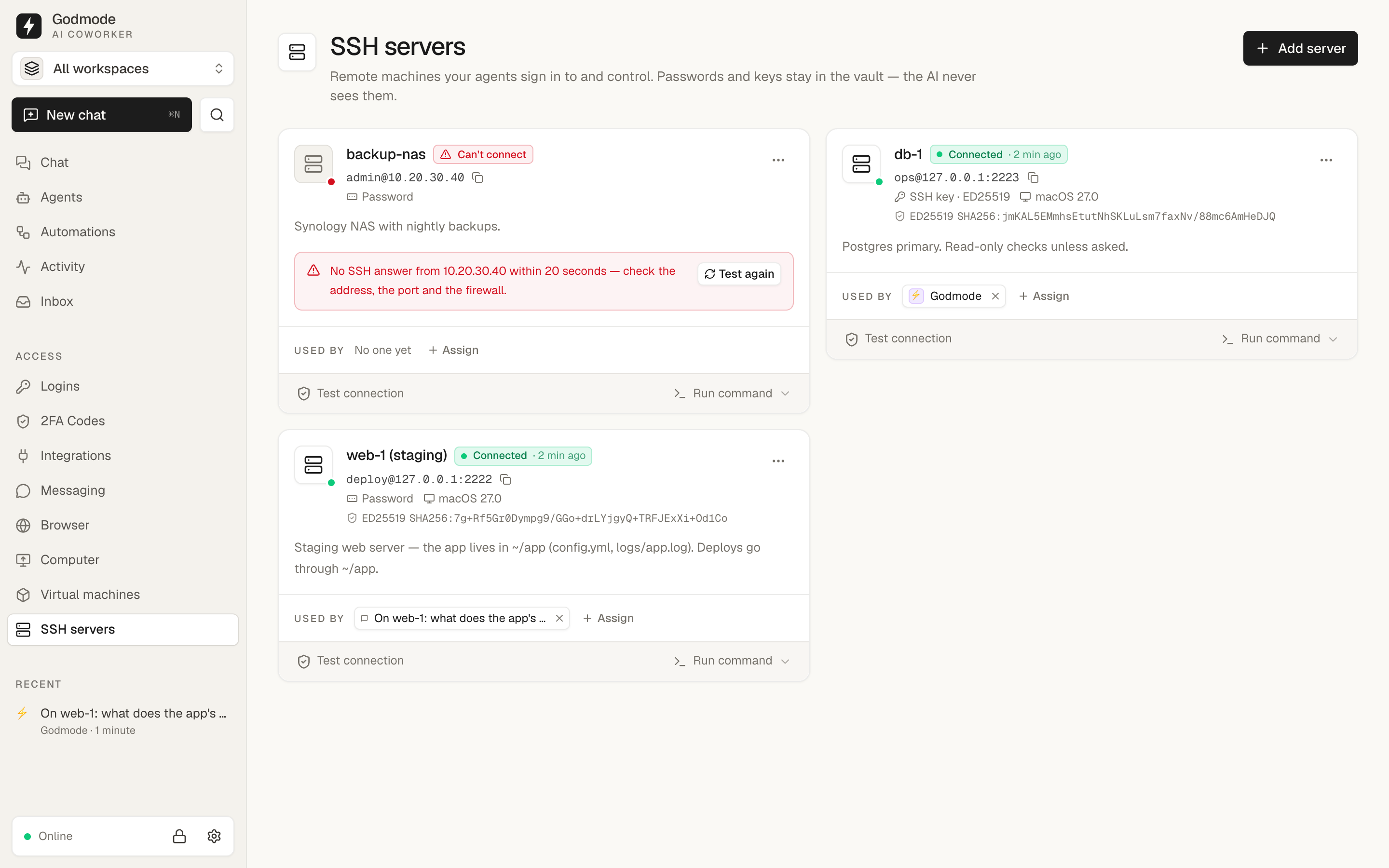Viewport: 1389px width, 868px height.
Task: Open 2FA Codes page
Action: pos(123,421)
